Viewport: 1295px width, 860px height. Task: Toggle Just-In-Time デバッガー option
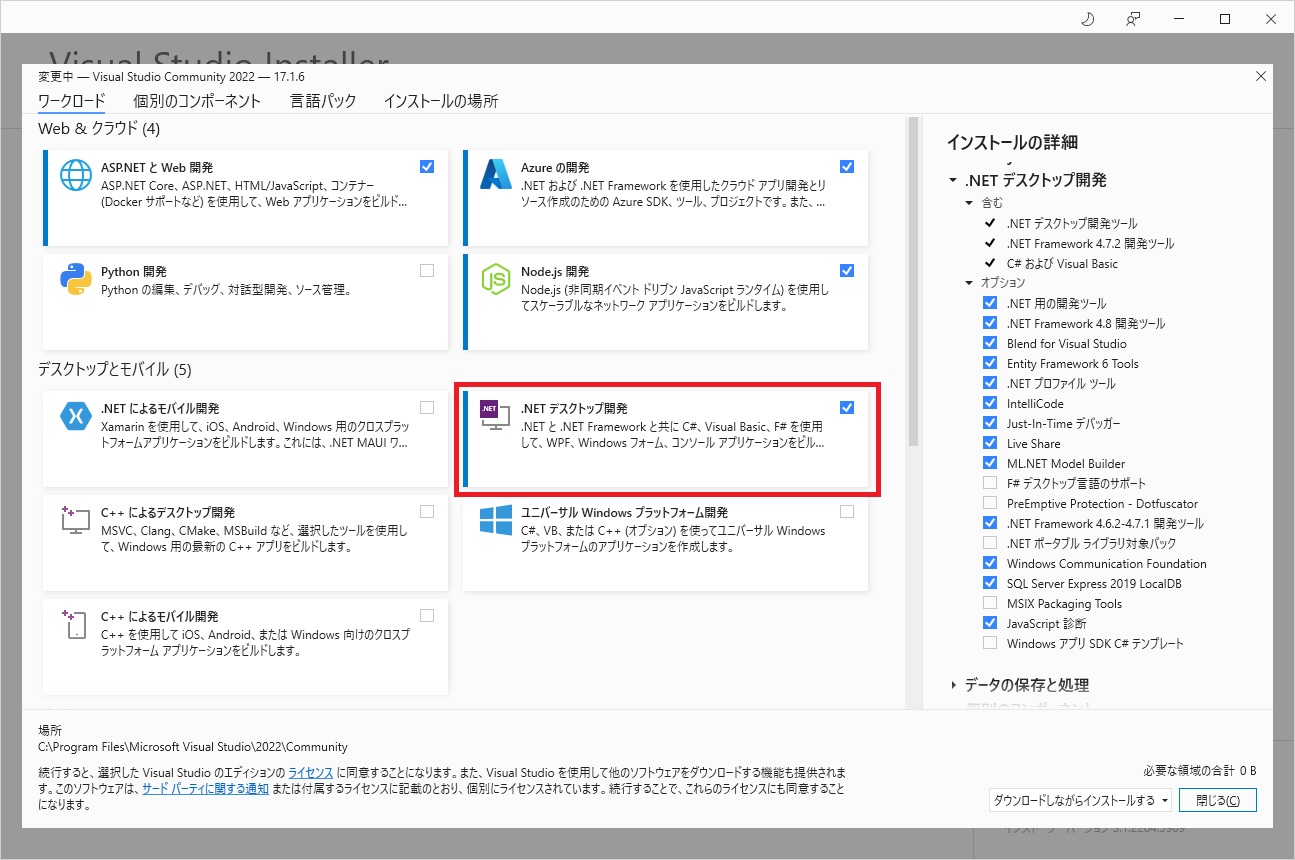coord(990,423)
